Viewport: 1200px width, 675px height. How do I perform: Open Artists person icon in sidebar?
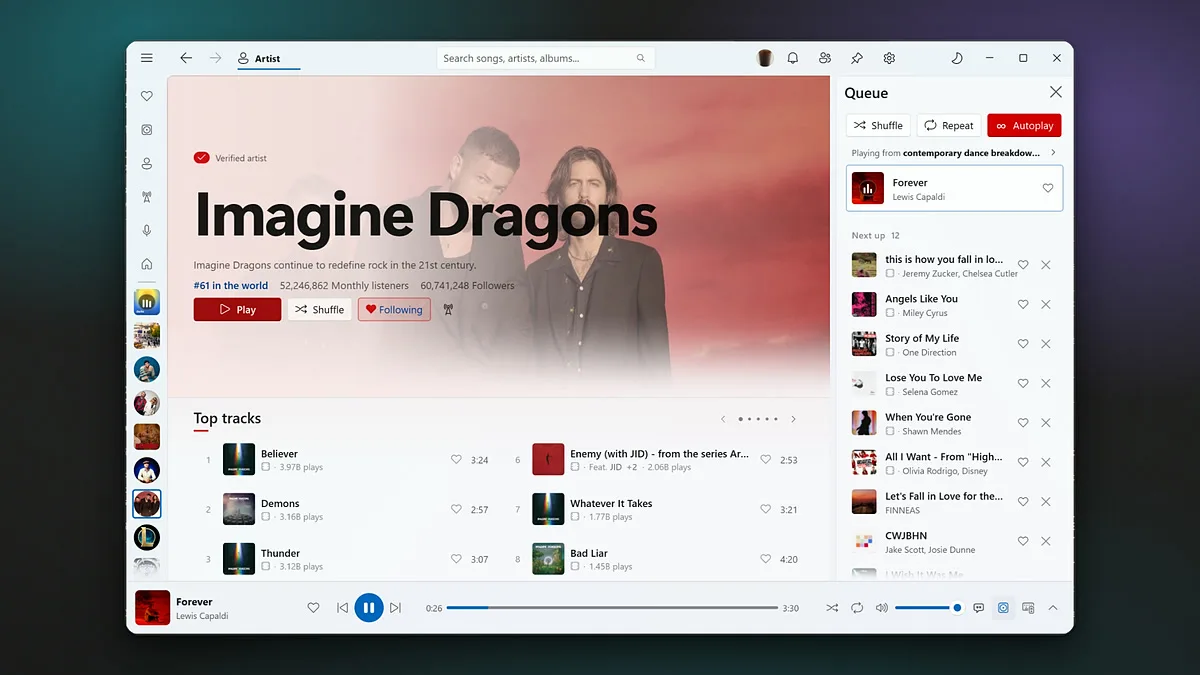(147, 164)
